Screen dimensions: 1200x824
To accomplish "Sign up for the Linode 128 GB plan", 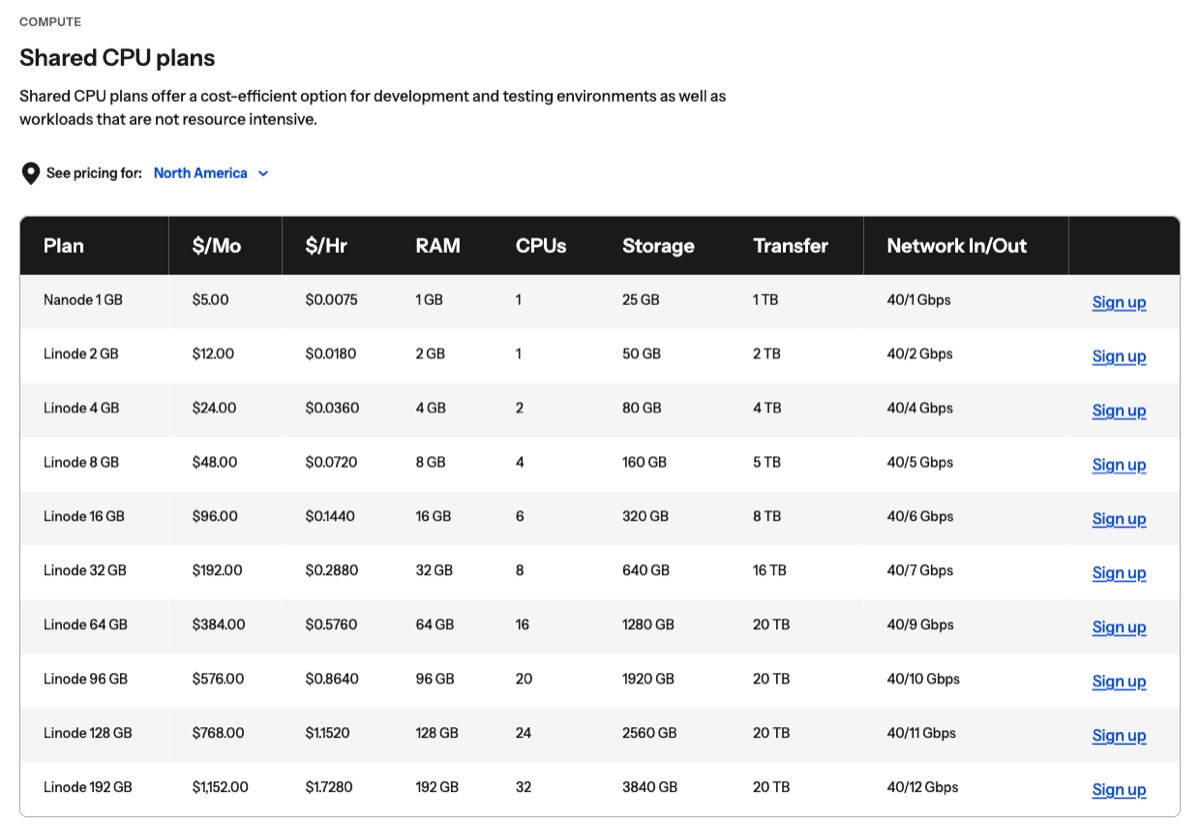I will click(x=1119, y=735).
